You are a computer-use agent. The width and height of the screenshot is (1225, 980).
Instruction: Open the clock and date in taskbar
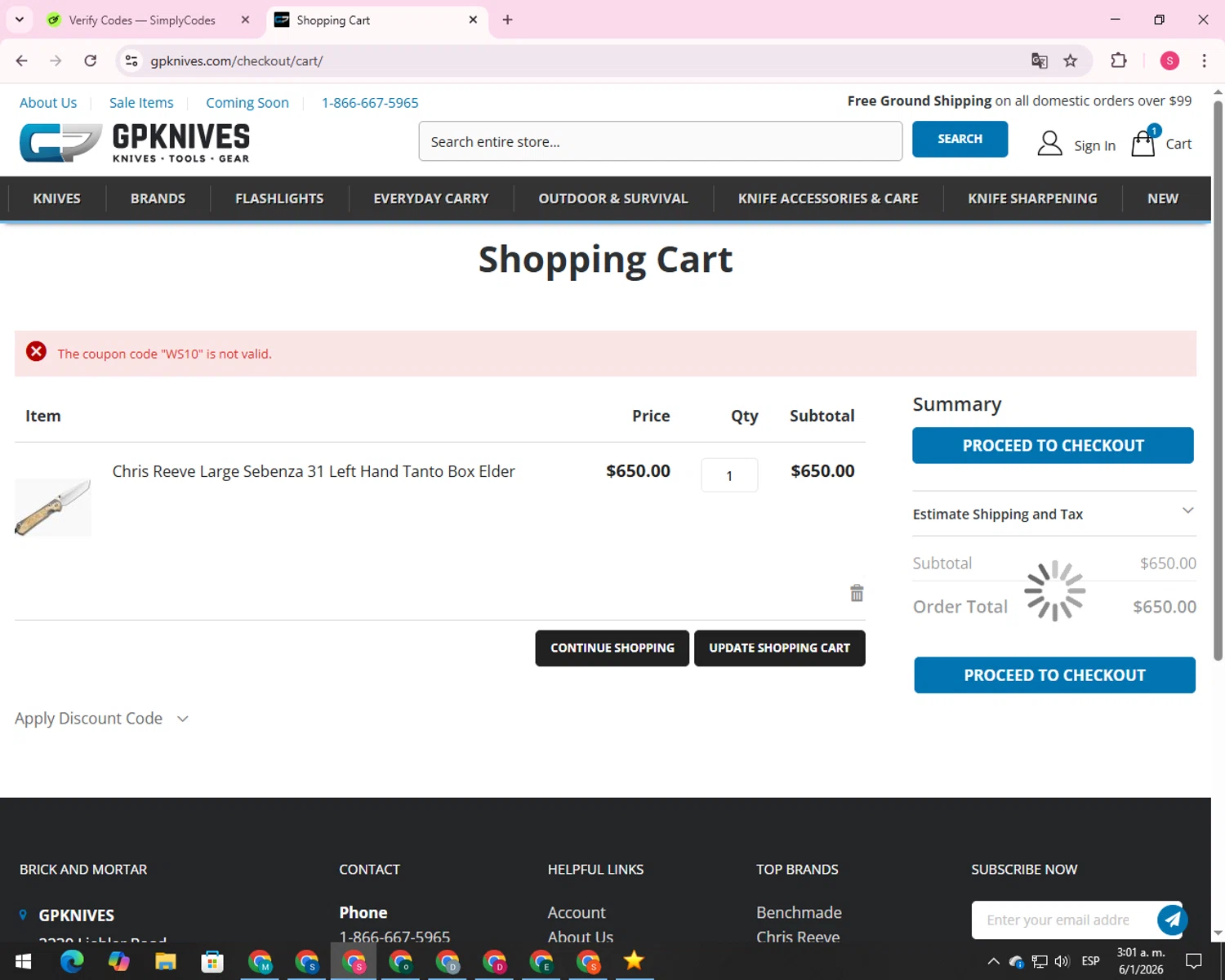tap(1141, 961)
